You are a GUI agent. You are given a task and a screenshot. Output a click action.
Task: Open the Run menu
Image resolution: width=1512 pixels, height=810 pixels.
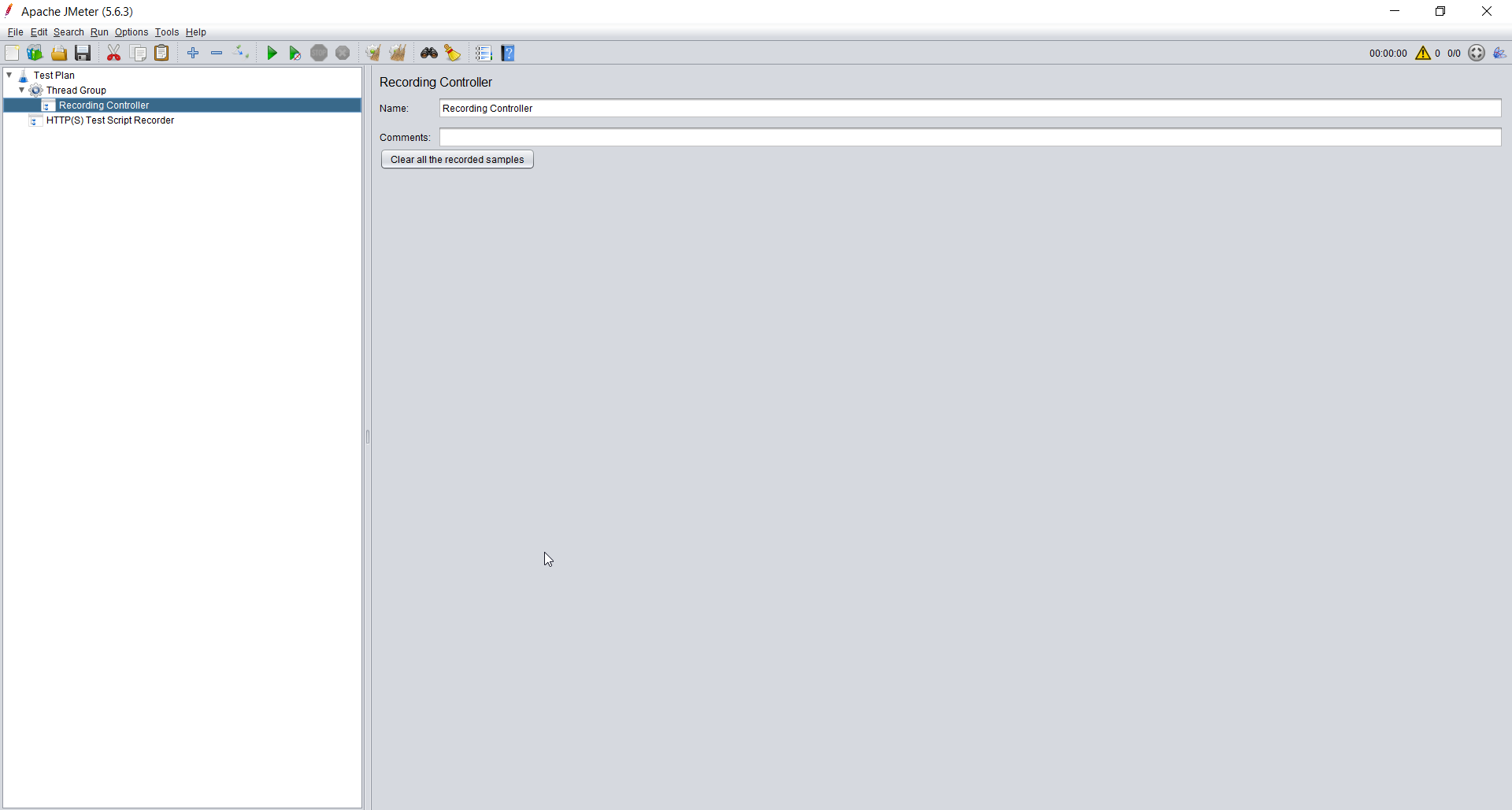point(99,32)
